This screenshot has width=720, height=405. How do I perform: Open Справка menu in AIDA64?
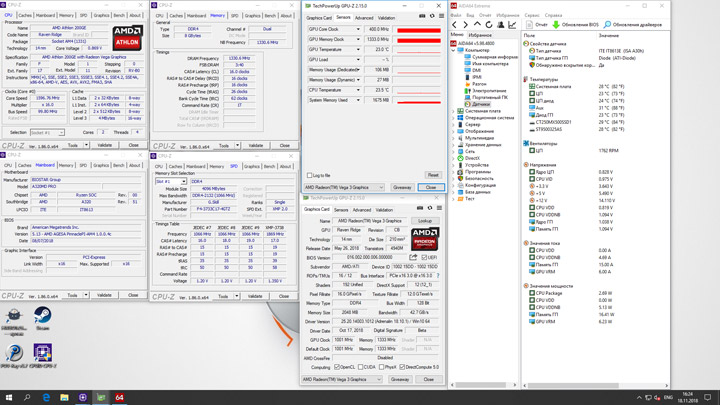click(553, 15)
